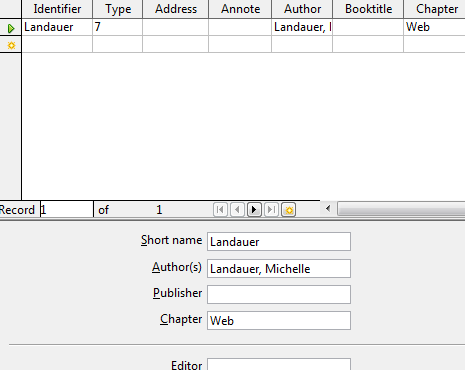Go to first record navigation button

coord(220,210)
